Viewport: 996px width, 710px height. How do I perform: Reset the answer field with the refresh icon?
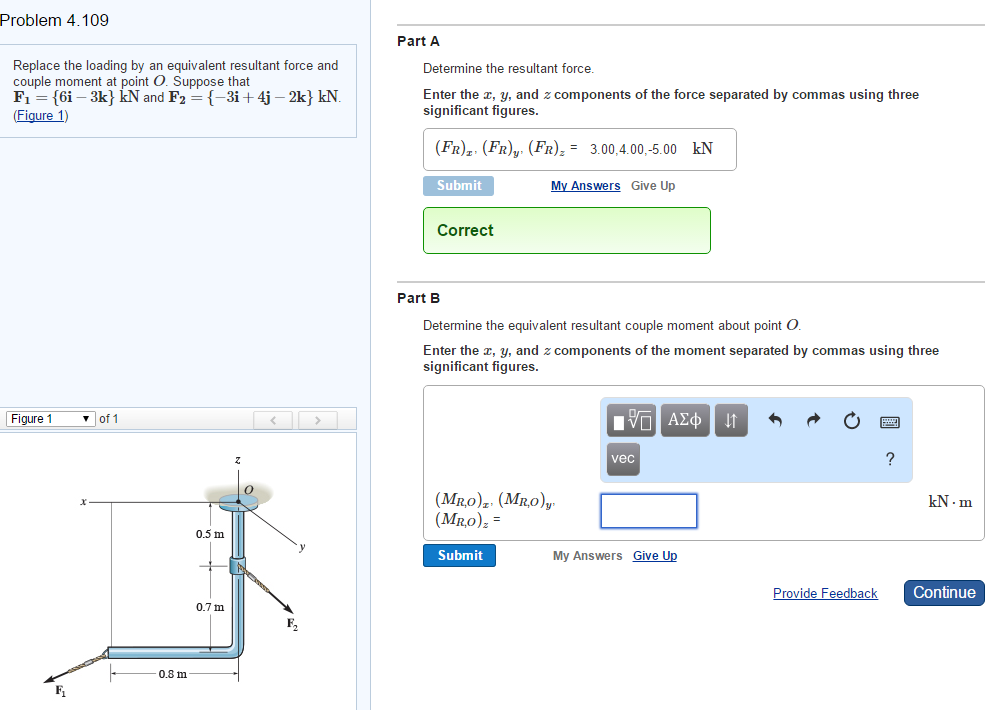coord(851,421)
